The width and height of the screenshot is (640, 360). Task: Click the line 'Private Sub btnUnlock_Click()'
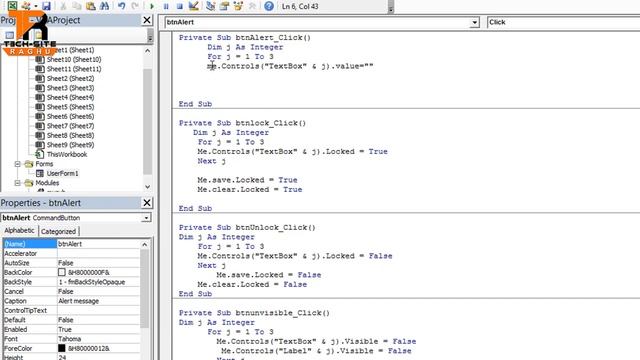pyautogui.click(x=247, y=227)
